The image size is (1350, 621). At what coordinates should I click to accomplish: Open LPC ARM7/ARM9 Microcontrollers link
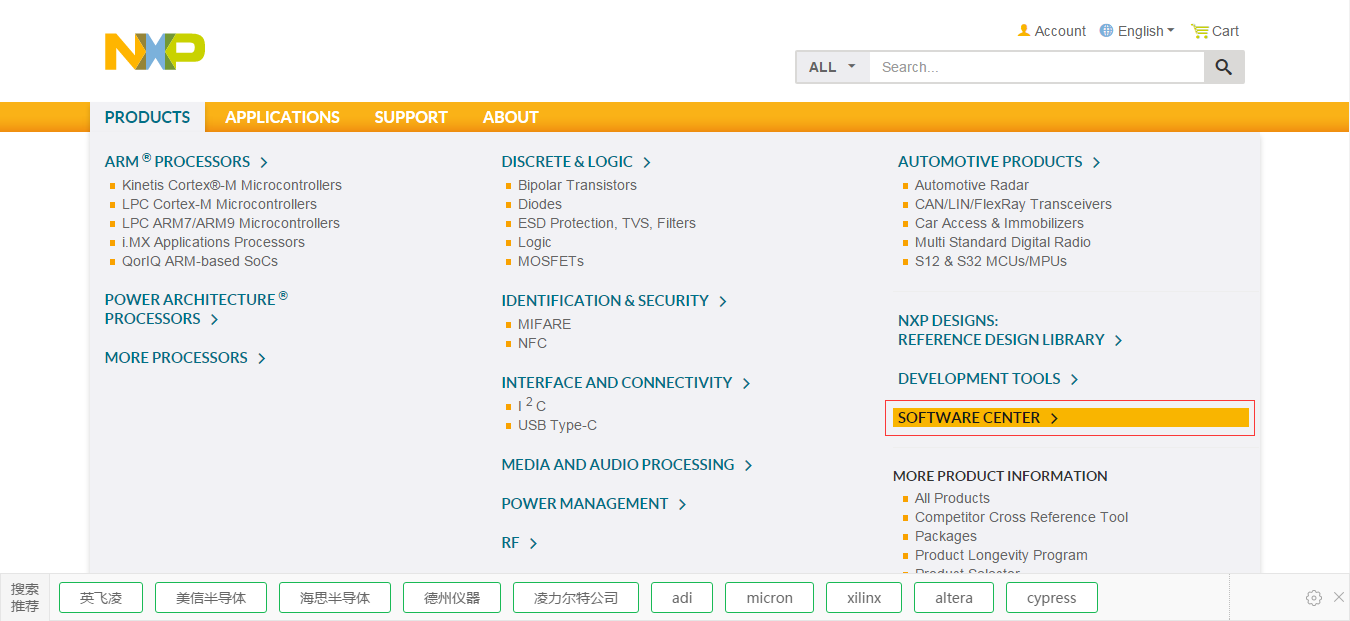click(231, 223)
